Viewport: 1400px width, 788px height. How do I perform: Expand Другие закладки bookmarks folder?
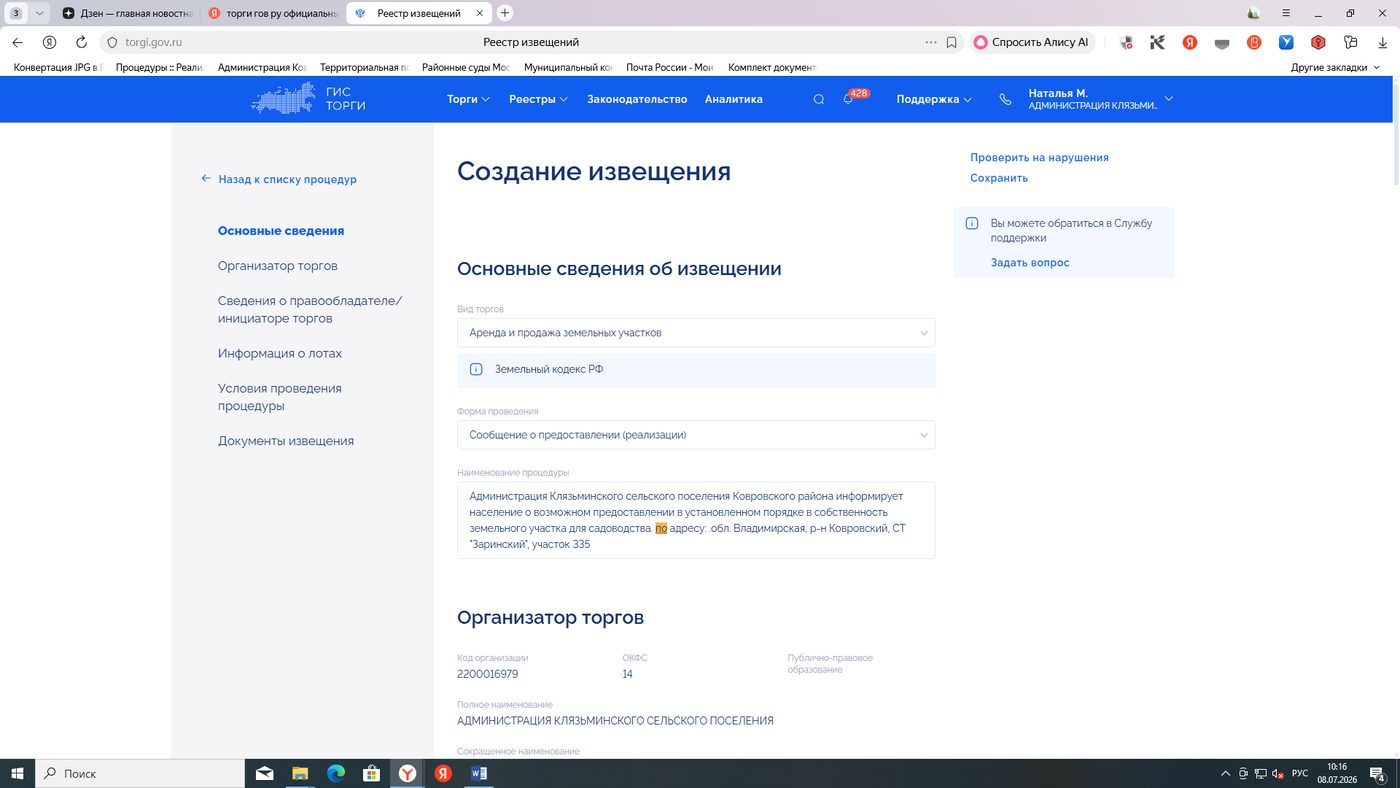[1335, 67]
